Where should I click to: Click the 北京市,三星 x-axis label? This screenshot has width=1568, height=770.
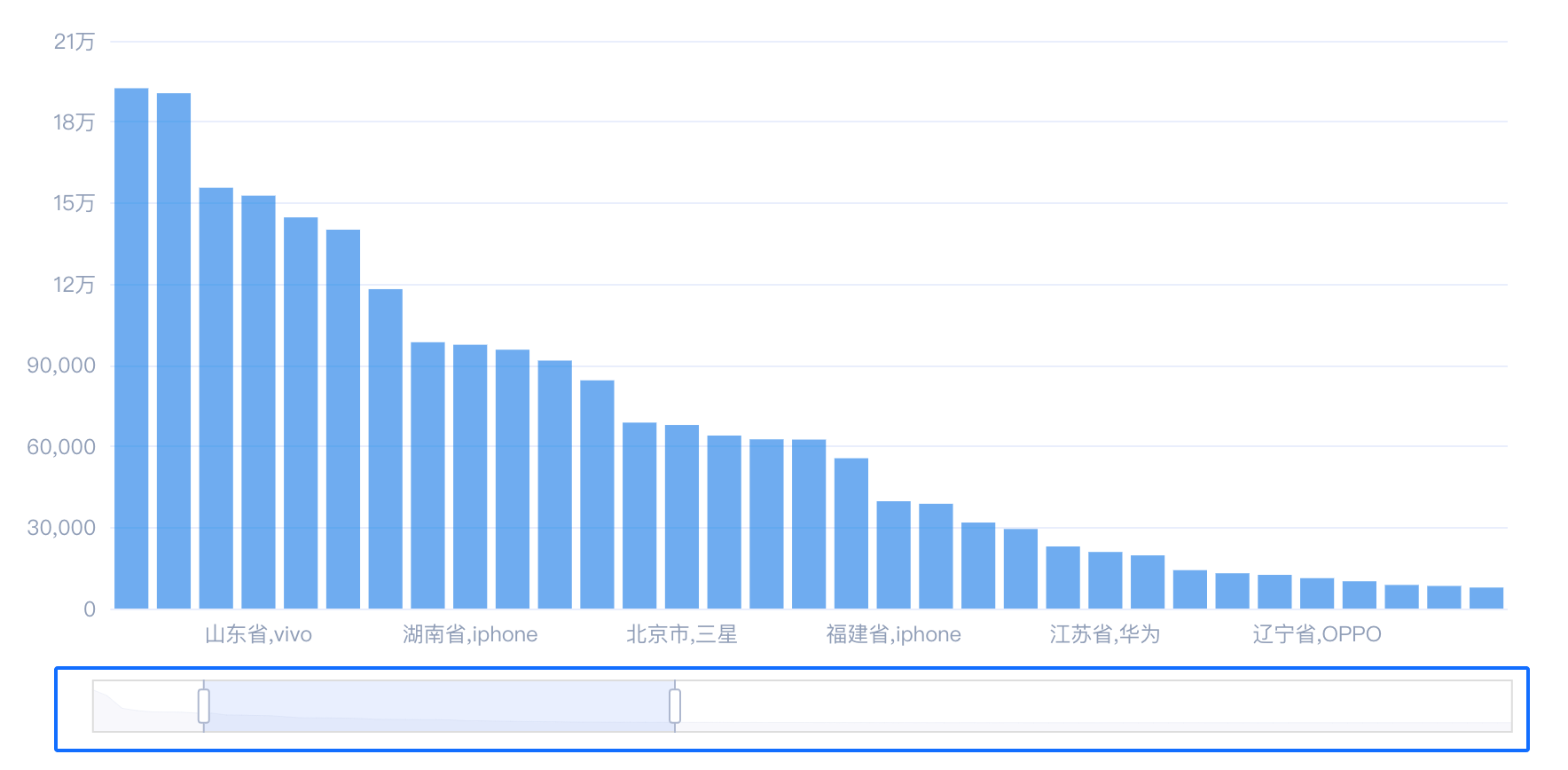682,634
